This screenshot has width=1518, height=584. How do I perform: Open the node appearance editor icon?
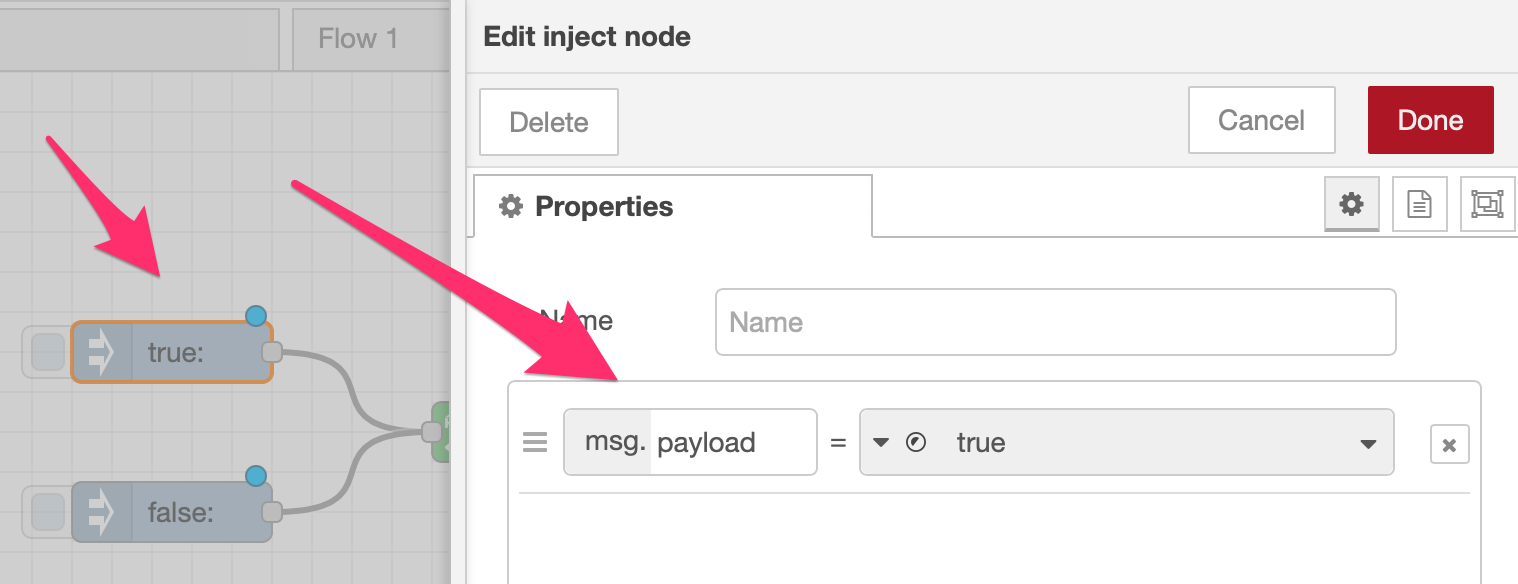click(1488, 204)
